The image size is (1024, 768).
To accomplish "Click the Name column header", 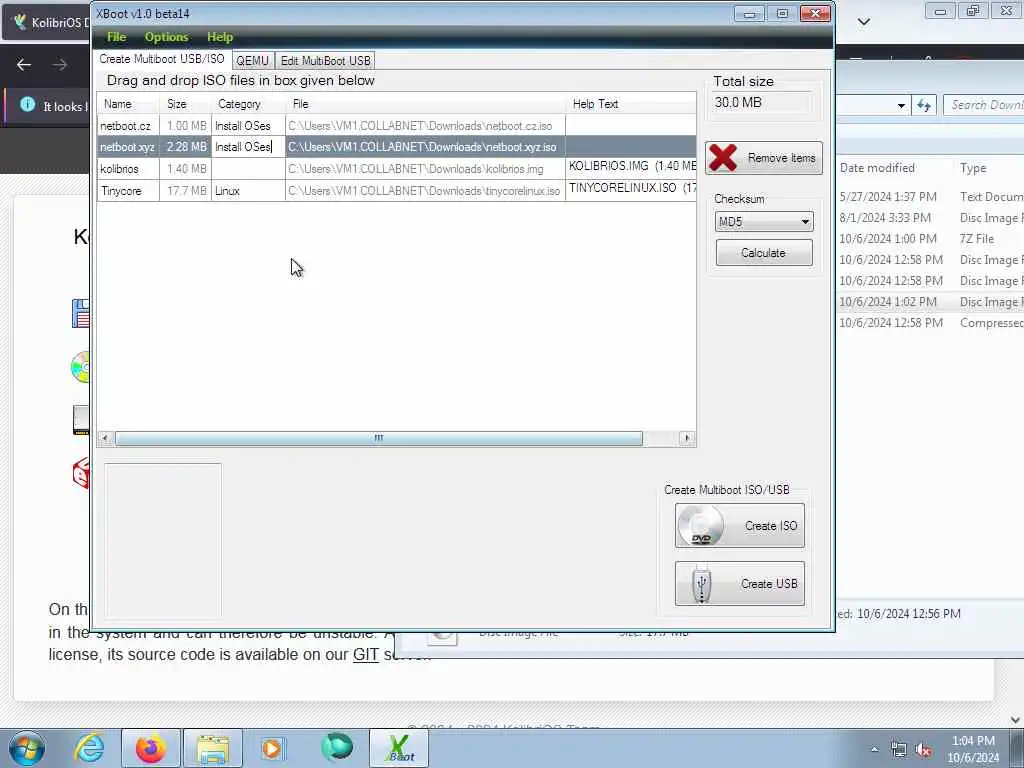I will [129, 104].
